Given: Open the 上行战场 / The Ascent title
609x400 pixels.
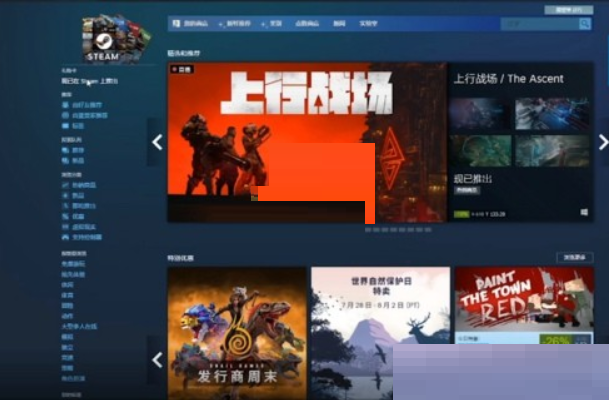Looking at the screenshot, I should [x=508, y=79].
